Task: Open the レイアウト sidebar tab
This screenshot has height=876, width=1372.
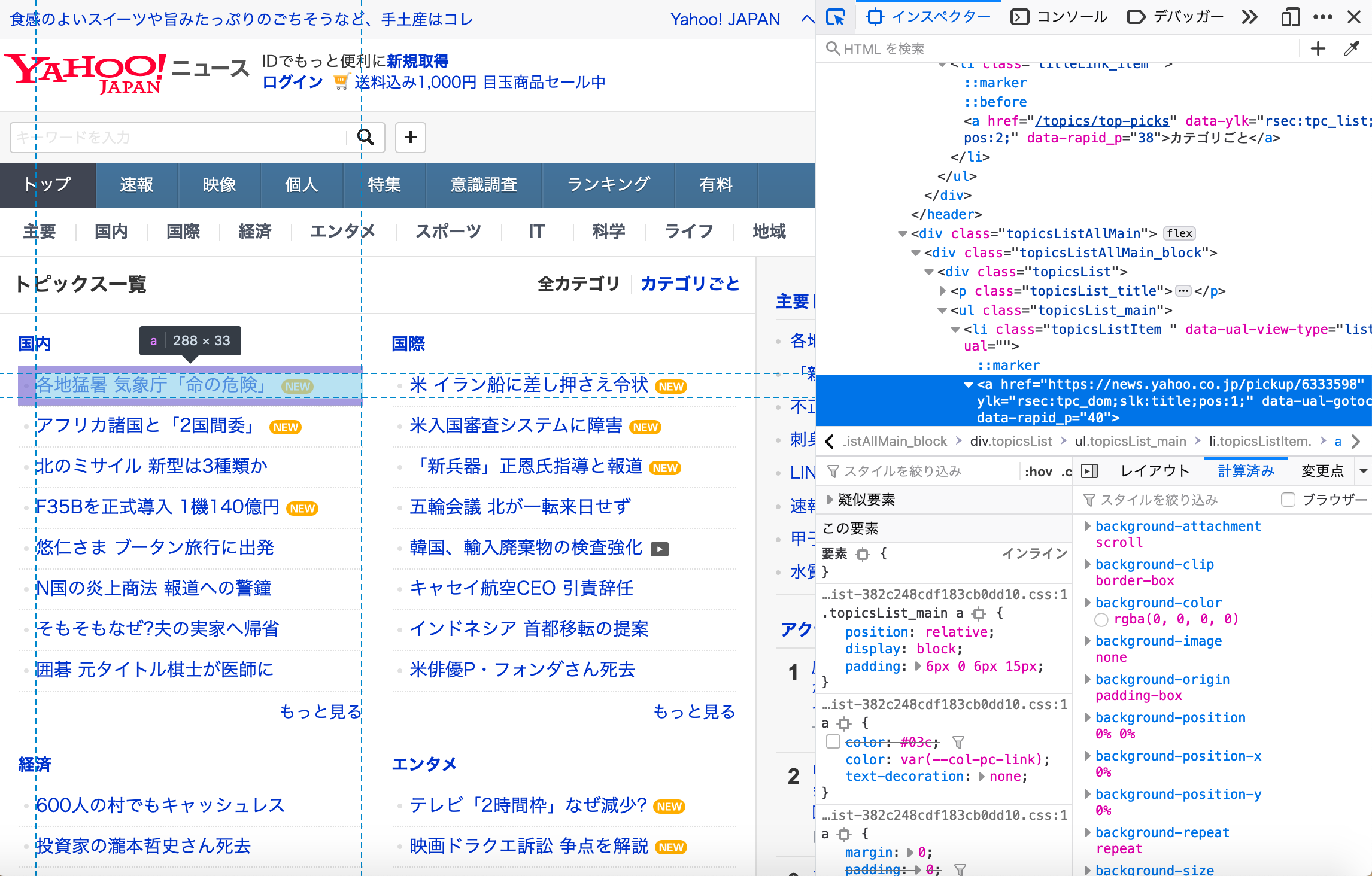Action: pyautogui.click(x=1156, y=471)
